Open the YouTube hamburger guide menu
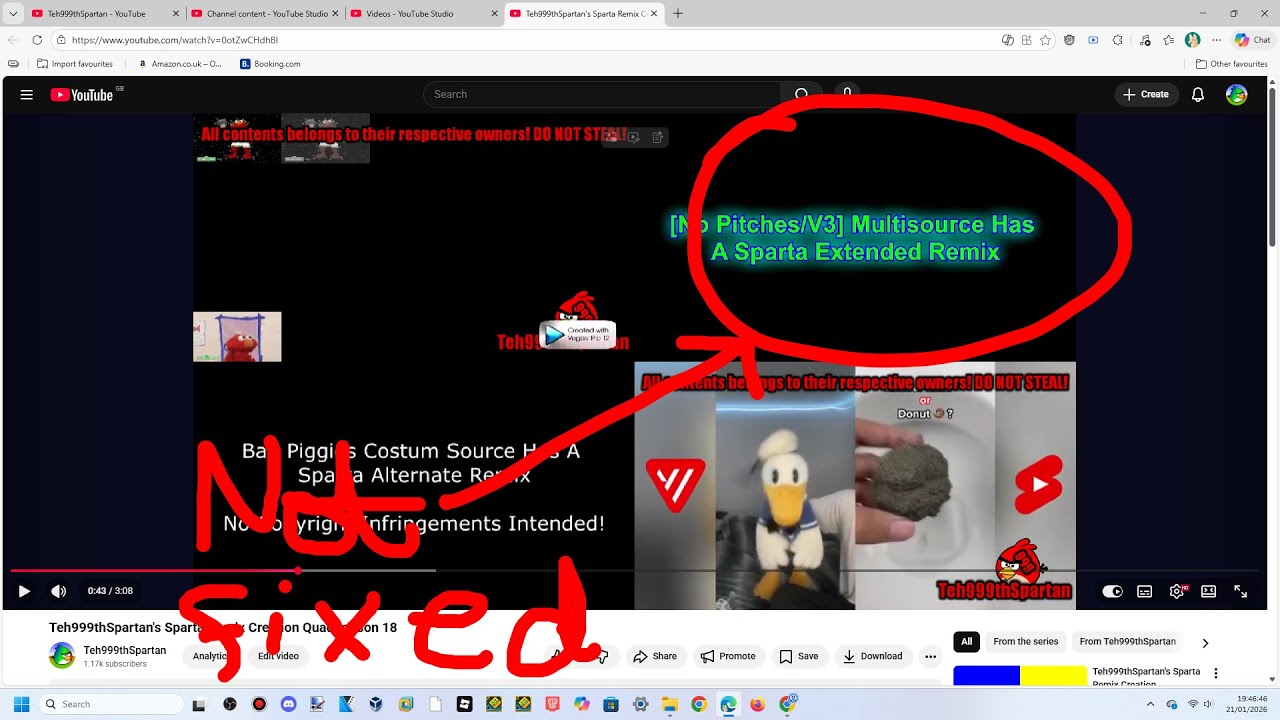Image resolution: width=1280 pixels, height=720 pixels. click(x=27, y=95)
